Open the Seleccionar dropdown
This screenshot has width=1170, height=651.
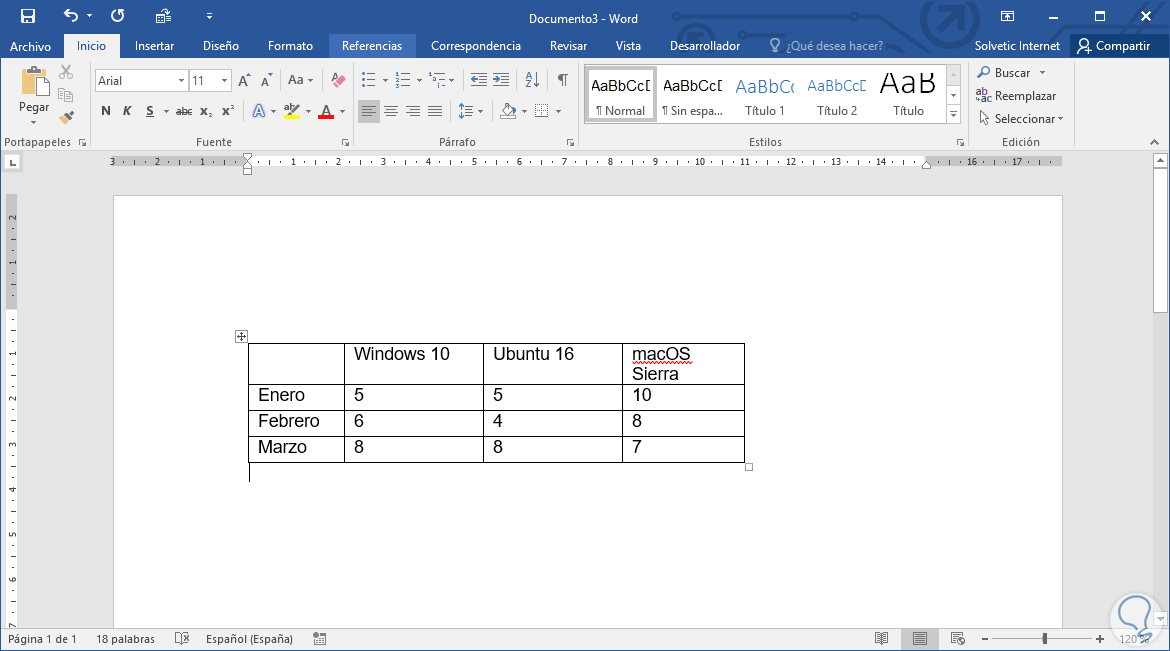click(x=1021, y=119)
